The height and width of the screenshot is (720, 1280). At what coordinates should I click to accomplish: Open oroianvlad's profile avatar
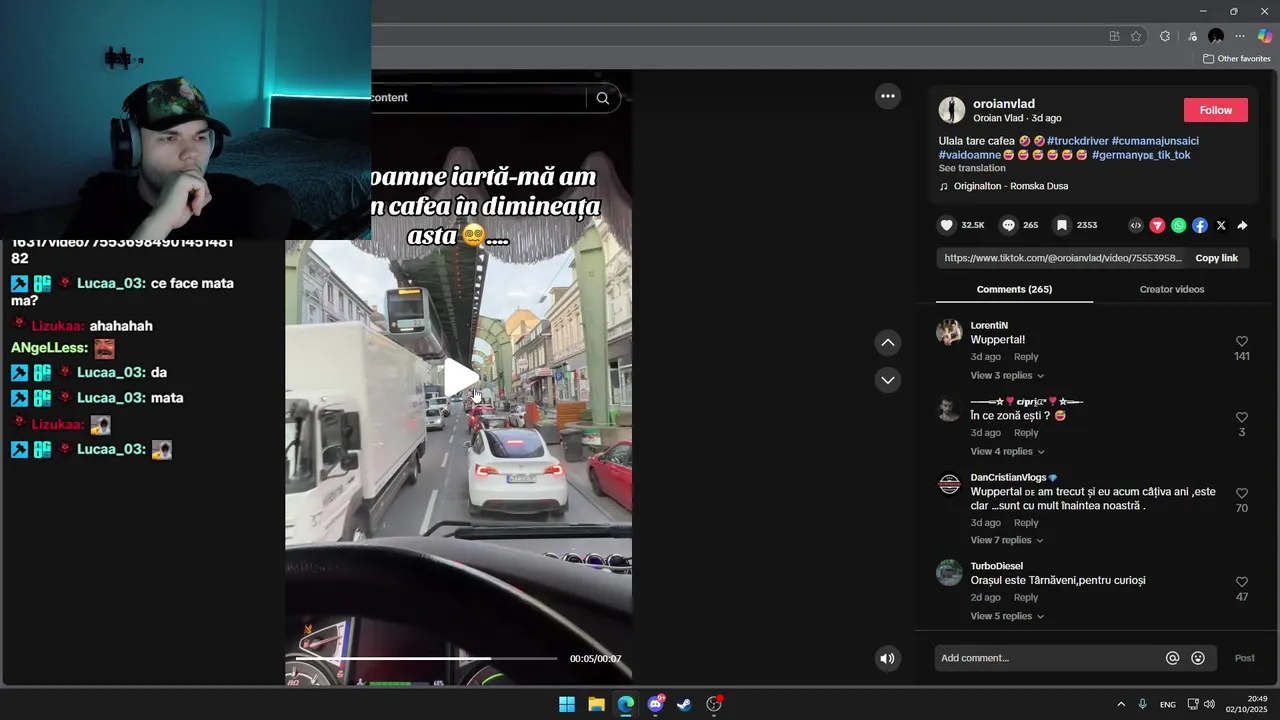coord(952,110)
